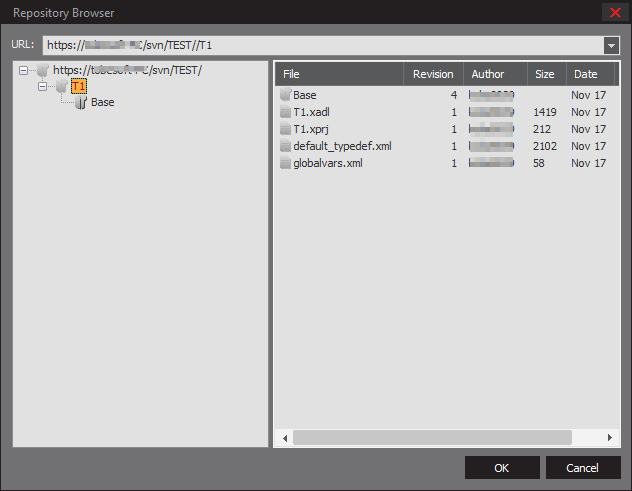Screen dimensions: 632x491
Task: Click the default_typedef.xml file icon
Action: [x=286, y=146]
